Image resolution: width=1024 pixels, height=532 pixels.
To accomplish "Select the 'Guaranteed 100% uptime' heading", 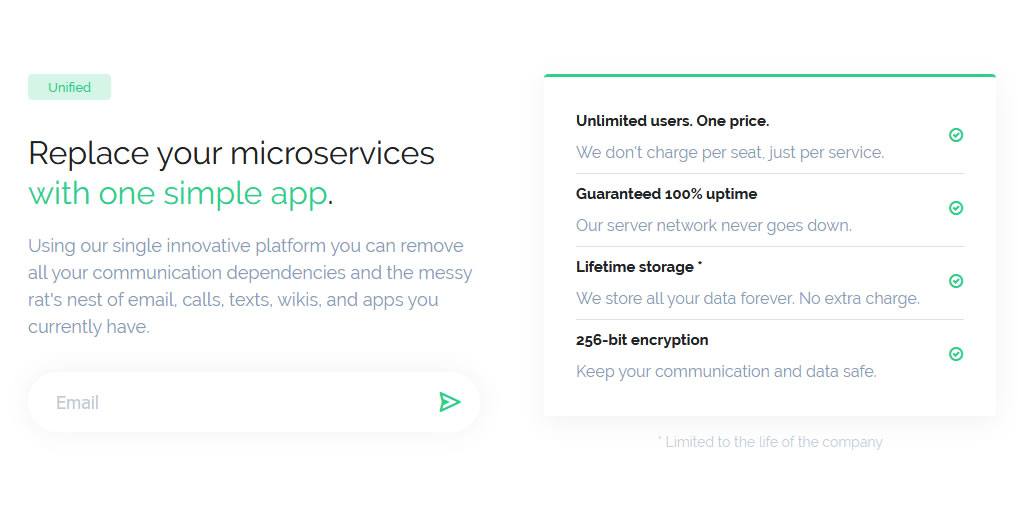I will coord(666,194).
